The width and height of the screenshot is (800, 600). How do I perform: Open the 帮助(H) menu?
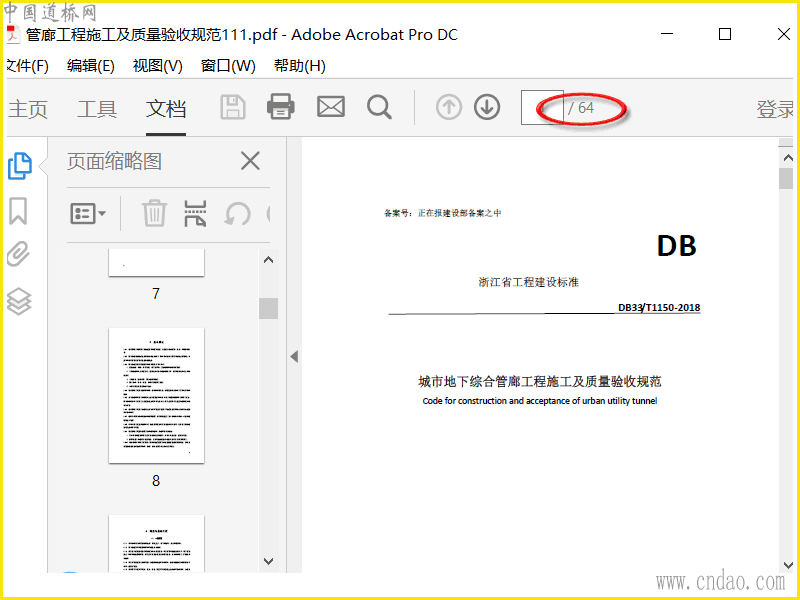click(299, 66)
